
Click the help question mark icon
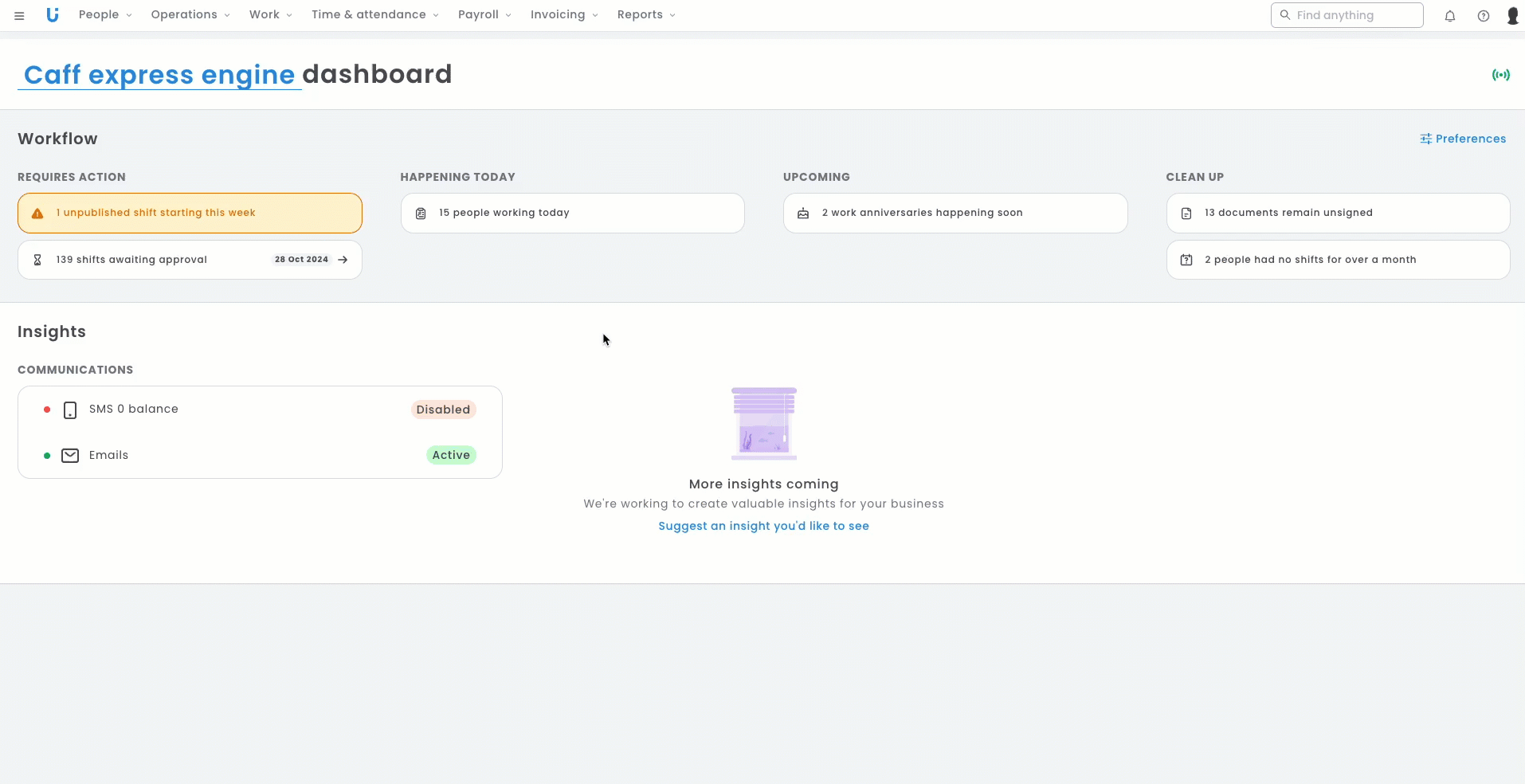click(x=1484, y=16)
